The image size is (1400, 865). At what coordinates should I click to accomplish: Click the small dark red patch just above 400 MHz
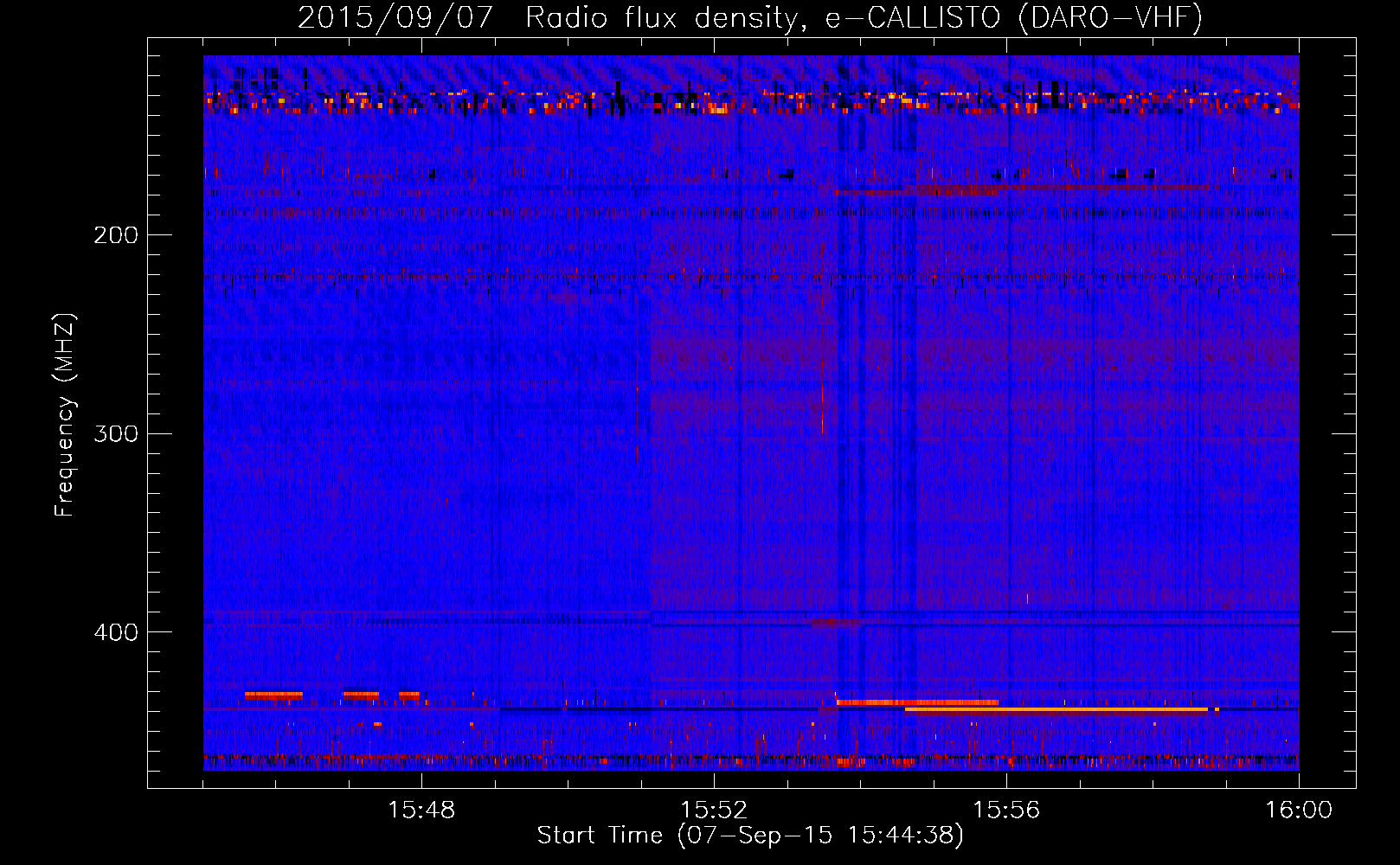coord(836,622)
